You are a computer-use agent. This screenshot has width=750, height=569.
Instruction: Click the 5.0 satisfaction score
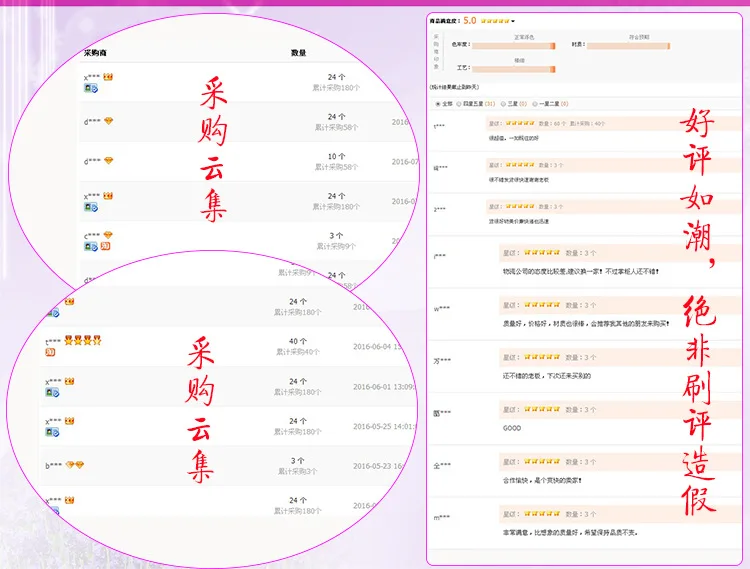[x=470, y=21]
